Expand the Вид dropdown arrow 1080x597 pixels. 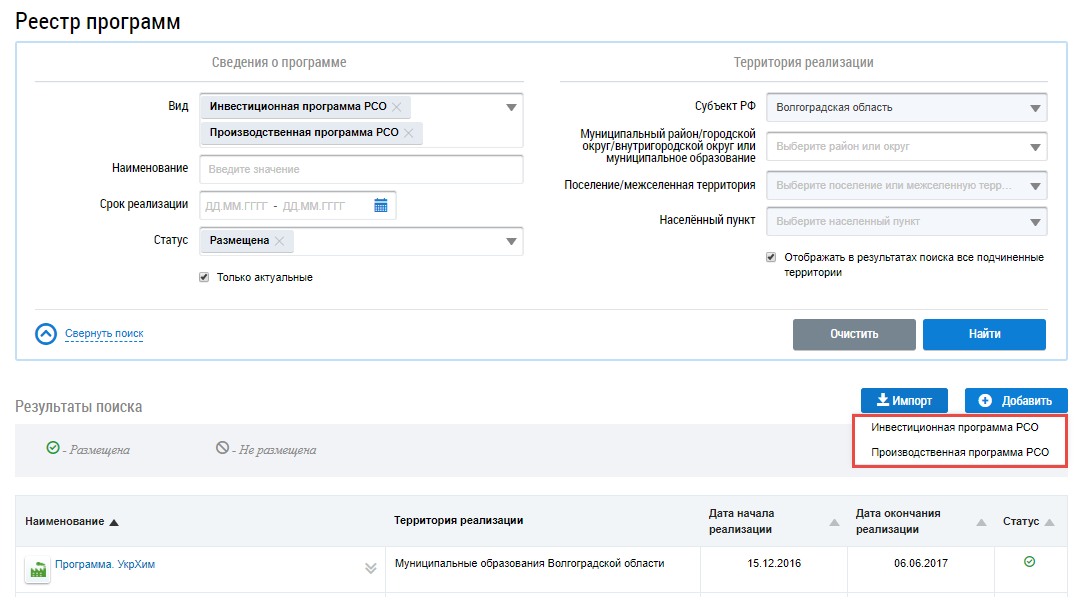pyautogui.click(x=511, y=107)
